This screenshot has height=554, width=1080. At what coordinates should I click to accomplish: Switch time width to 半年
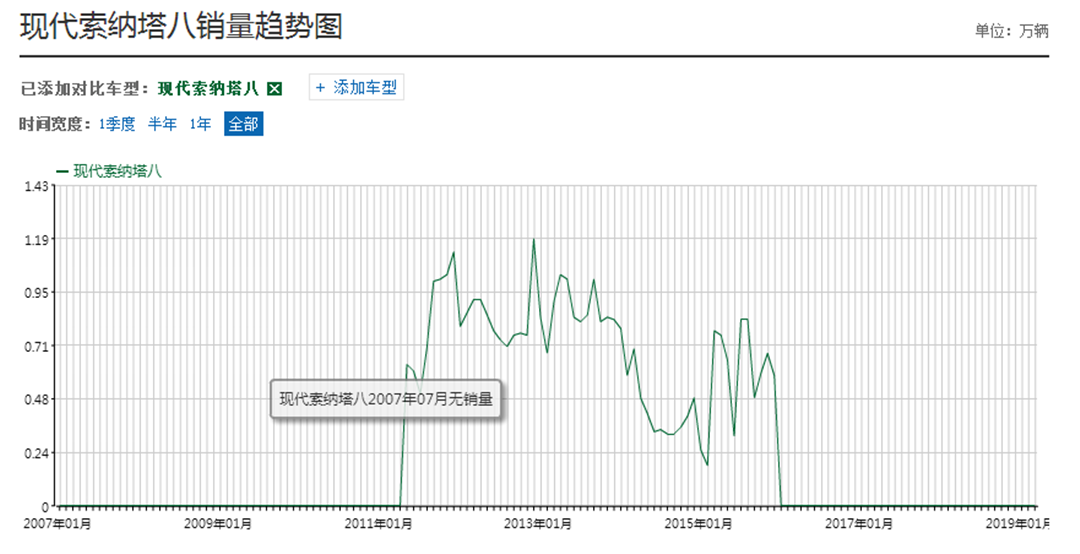[162, 124]
